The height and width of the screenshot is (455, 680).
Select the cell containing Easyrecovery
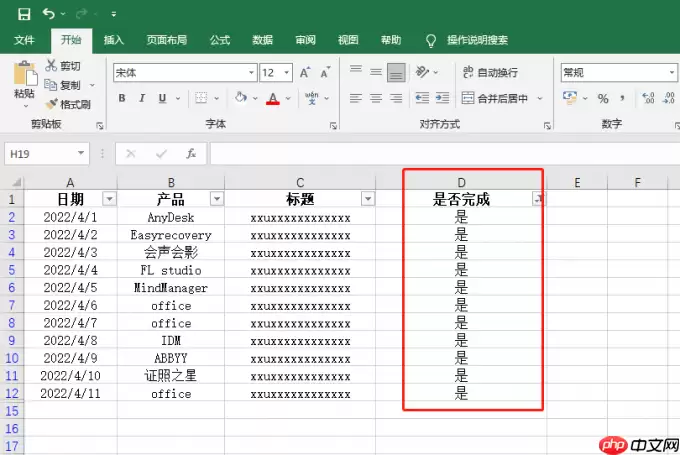171,235
